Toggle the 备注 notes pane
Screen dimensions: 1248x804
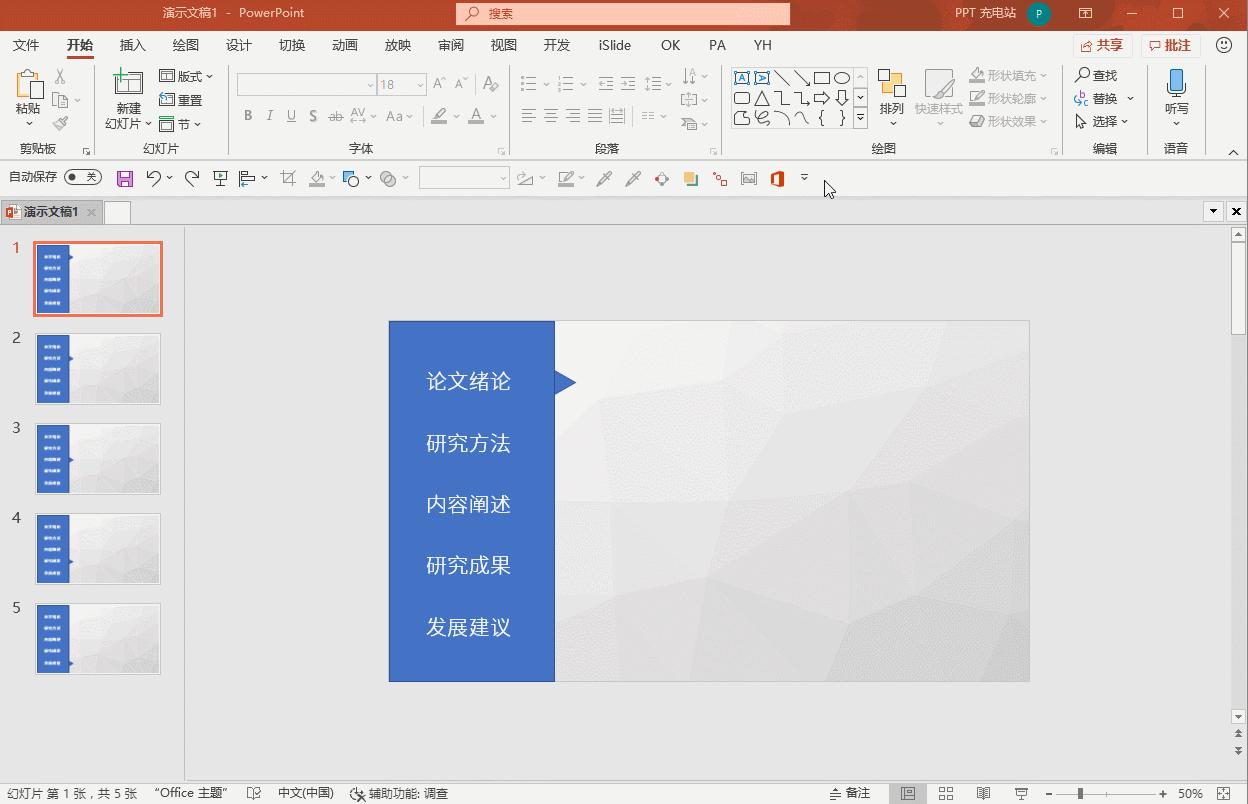point(850,793)
